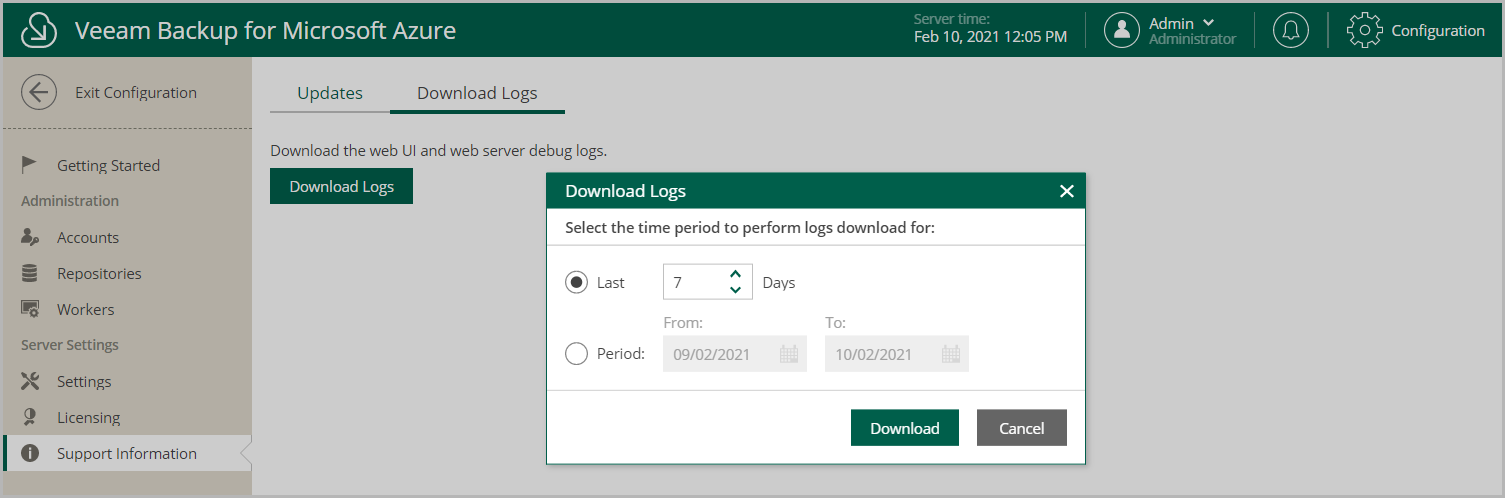Open the Workers page
Screen dimensions: 1505x498
coord(85,310)
